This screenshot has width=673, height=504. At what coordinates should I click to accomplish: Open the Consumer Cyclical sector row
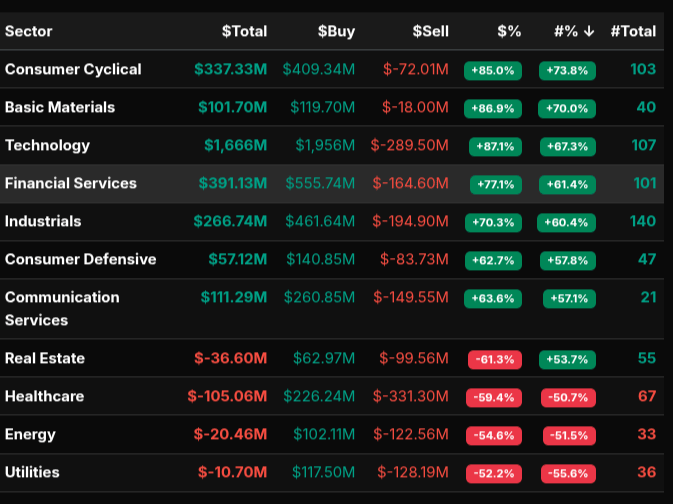coord(73,69)
